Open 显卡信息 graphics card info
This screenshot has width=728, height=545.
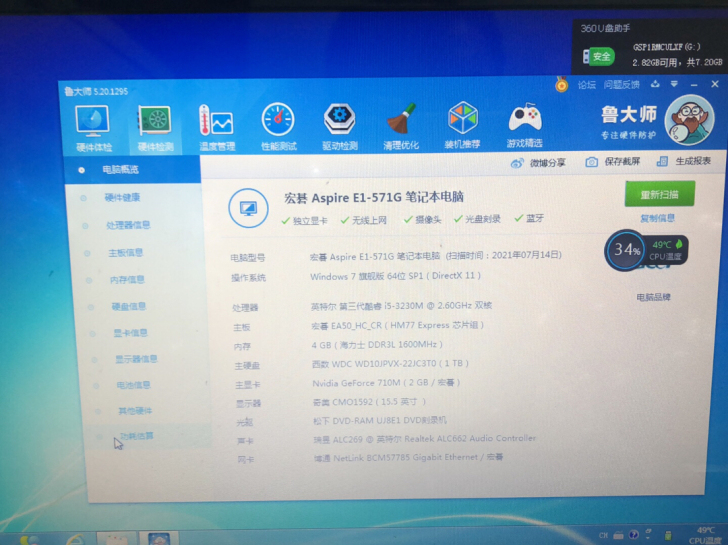point(130,333)
